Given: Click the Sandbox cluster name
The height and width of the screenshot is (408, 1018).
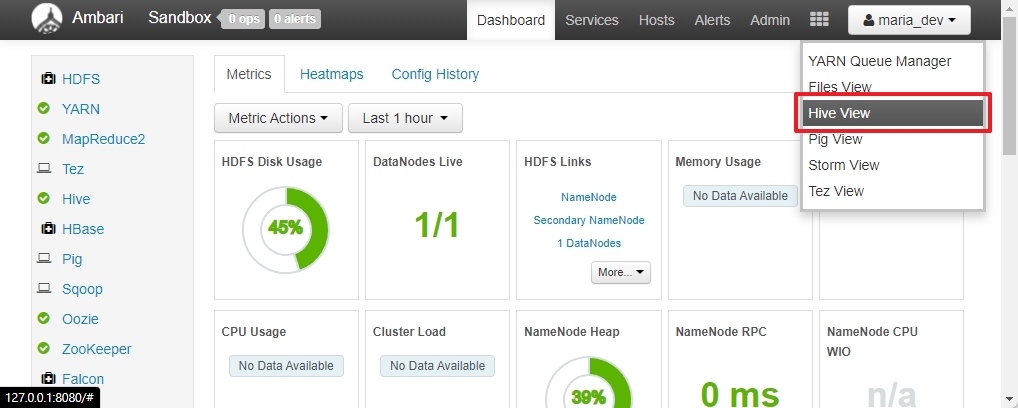Looking at the screenshot, I should (180, 18).
